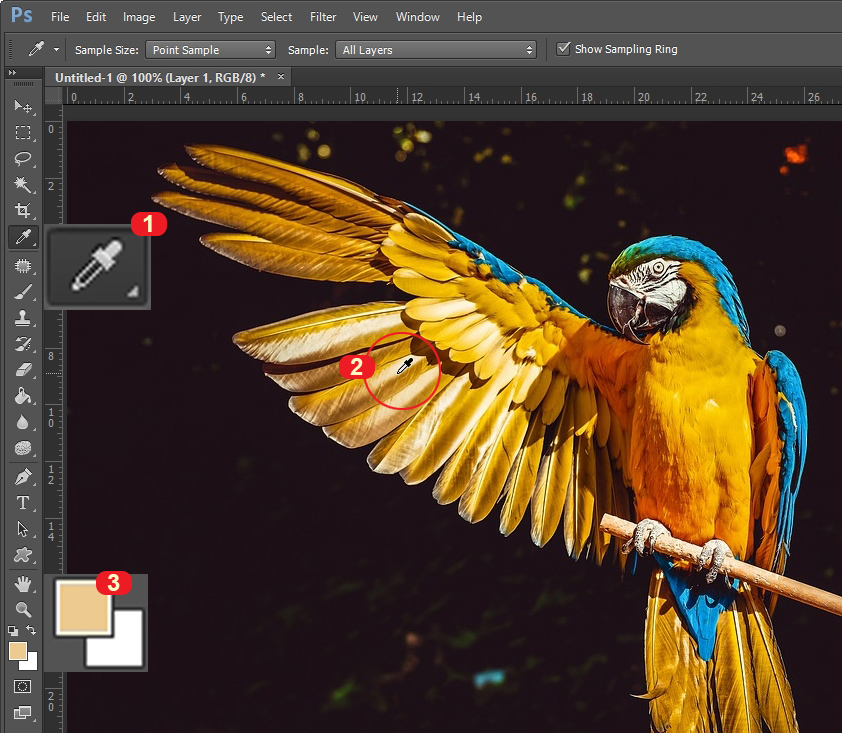
Task: Swap foreground and background colors
Action: click(31, 630)
